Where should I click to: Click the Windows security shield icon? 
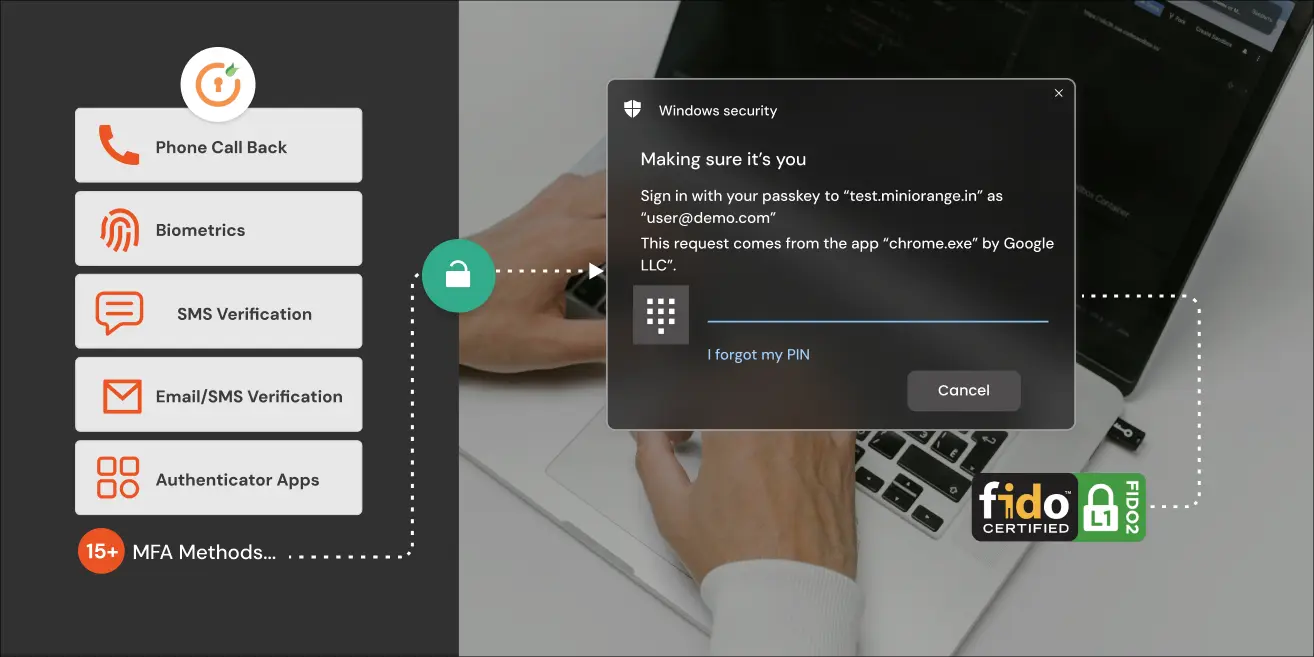pyautogui.click(x=632, y=110)
